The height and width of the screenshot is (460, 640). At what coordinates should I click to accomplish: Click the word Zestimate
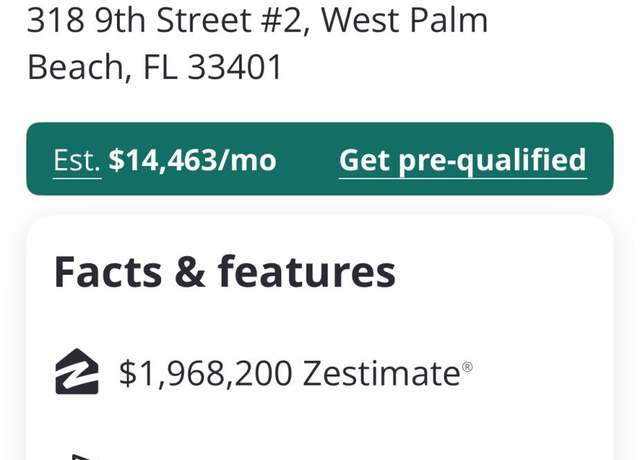pos(382,373)
